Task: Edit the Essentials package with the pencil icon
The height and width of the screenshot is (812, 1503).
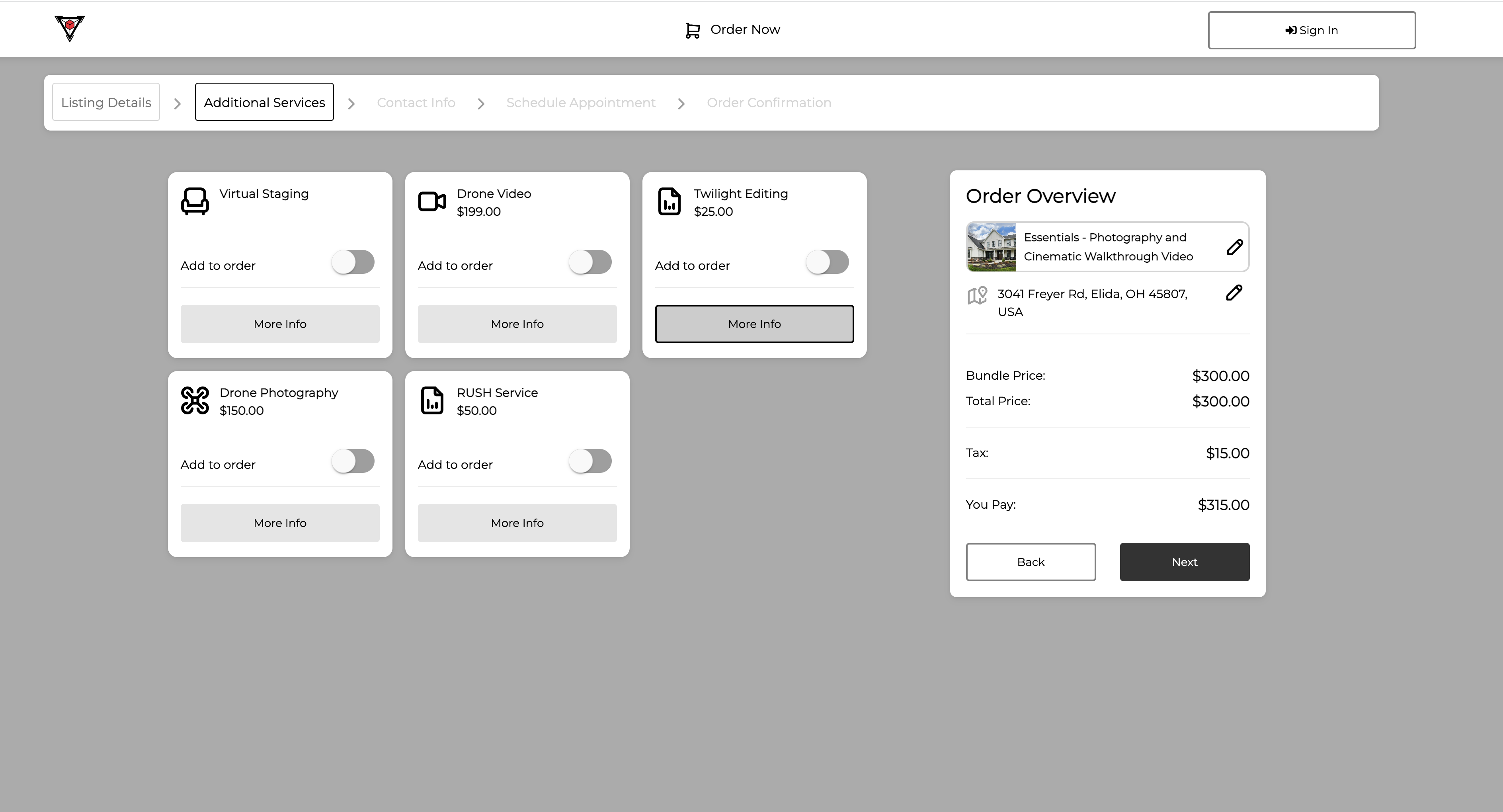Action: (x=1235, y=247)
